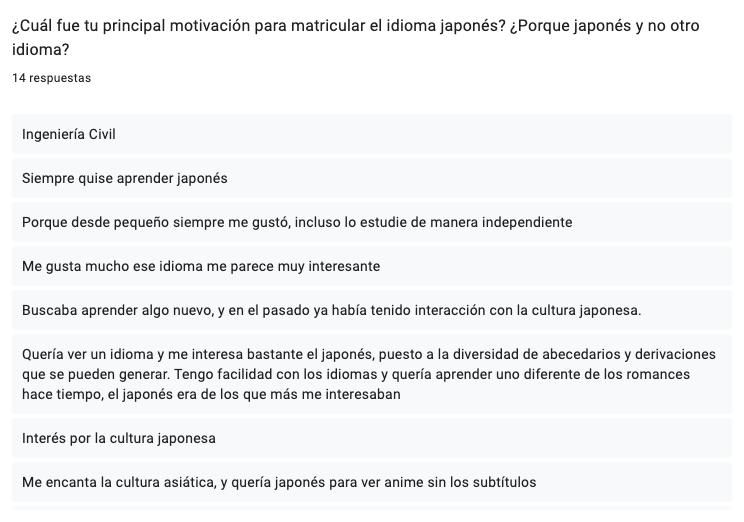Viewport: 744px width, 522px height.
Task: Select the response starting "Buscaba aprender algo nuevo"
Action: pos(331,310)
